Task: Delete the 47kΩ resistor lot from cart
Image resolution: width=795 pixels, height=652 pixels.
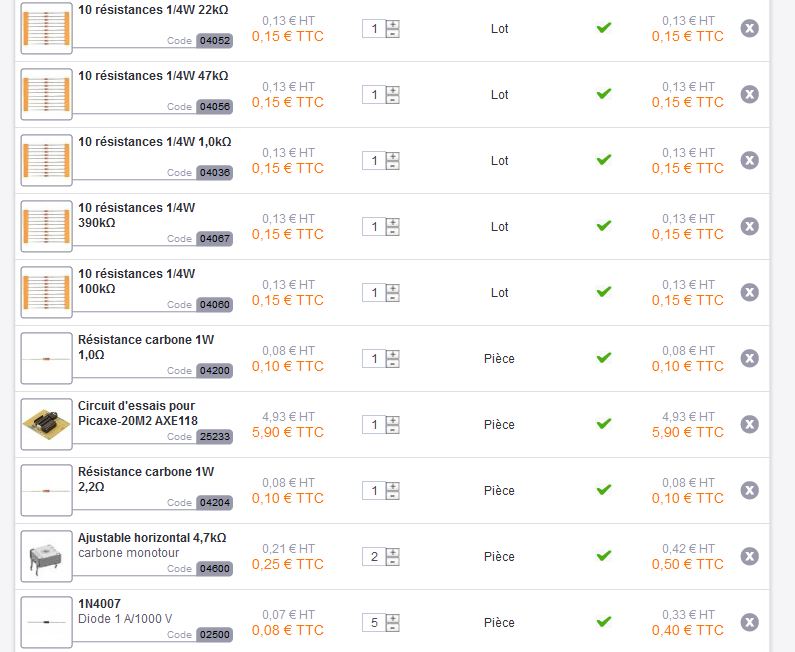Action: (749, 94)
